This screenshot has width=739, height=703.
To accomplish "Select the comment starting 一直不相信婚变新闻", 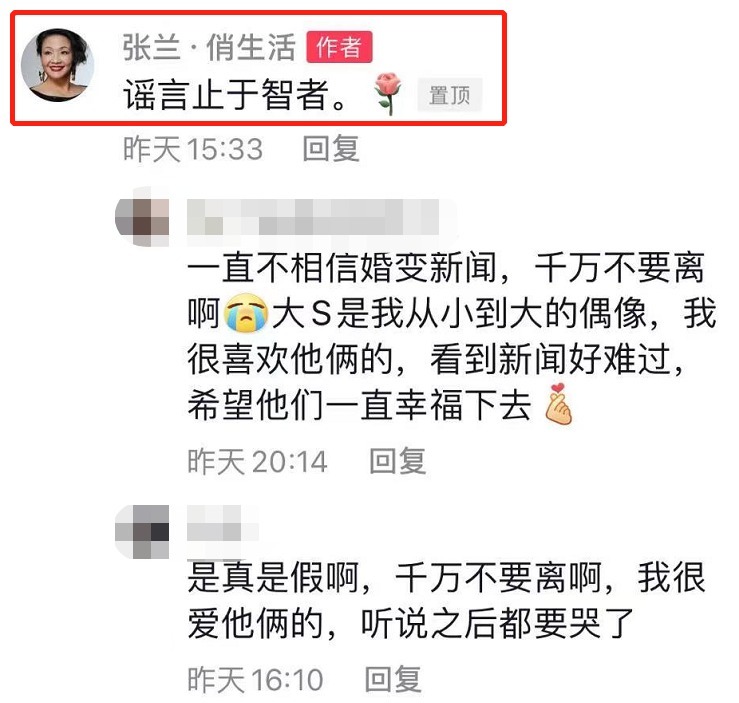I will tap(452, 336).
